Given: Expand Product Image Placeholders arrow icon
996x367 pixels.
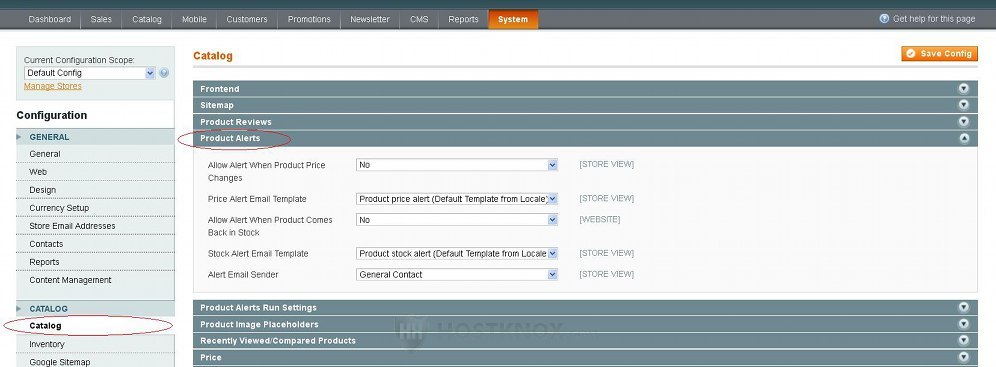Looking at the screenshot, I should [x=964, y=324].
